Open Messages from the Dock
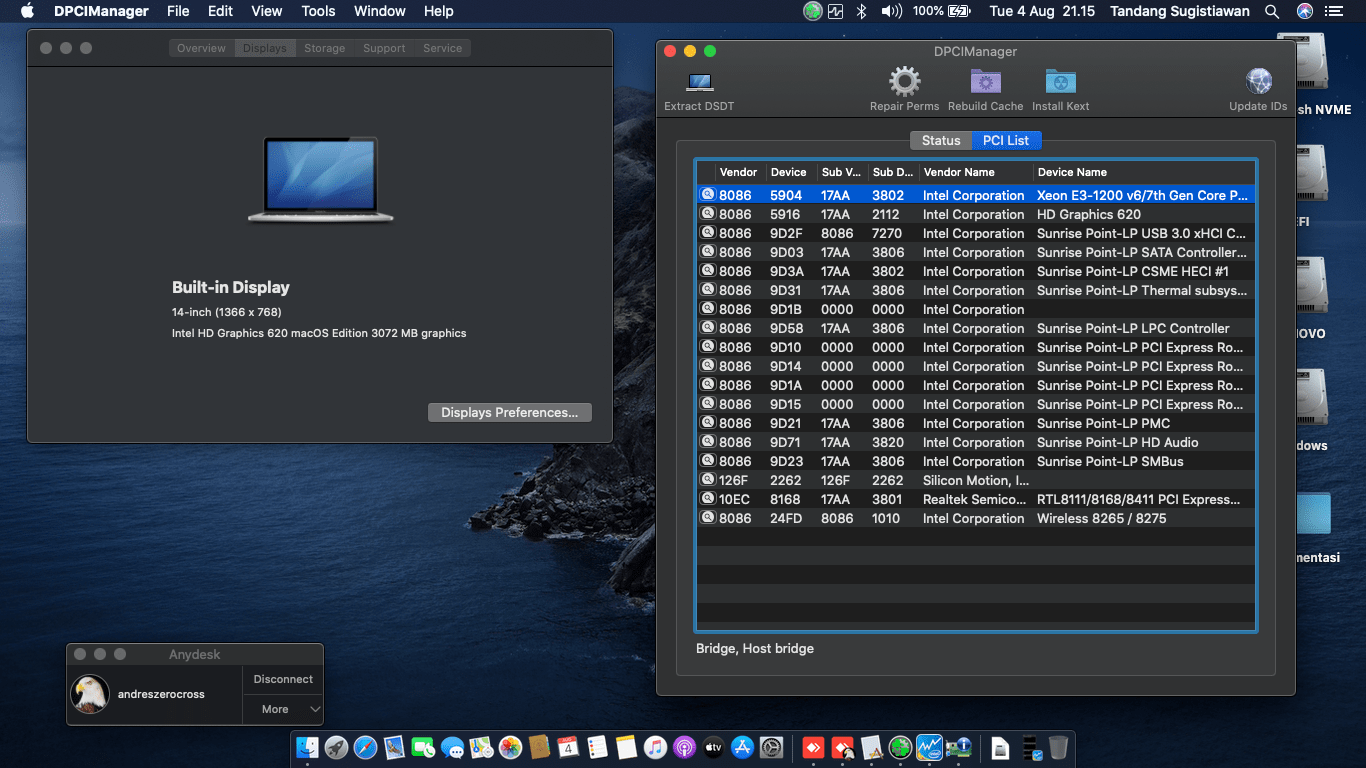Viewport: 1366px width, 768px height. click(453, 747)
